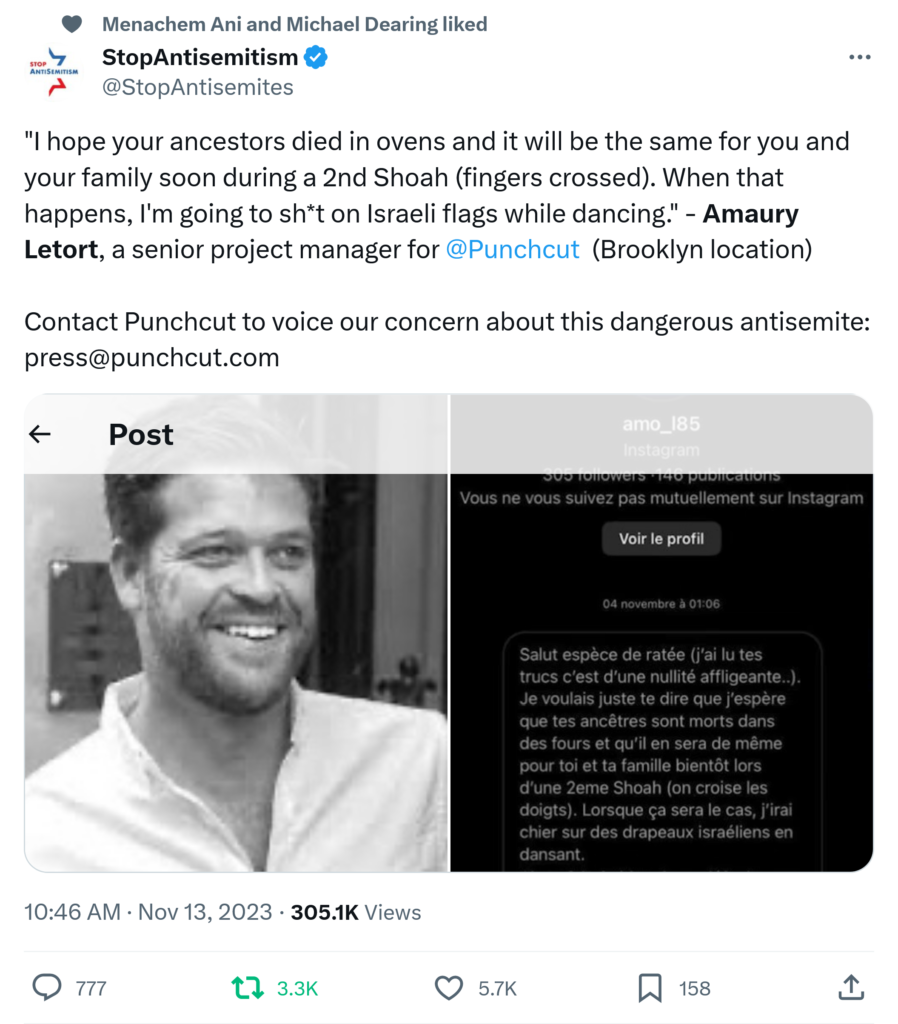Click the reply speech bubble icon
898x1024 pixels.
click(x=47, y=988)
